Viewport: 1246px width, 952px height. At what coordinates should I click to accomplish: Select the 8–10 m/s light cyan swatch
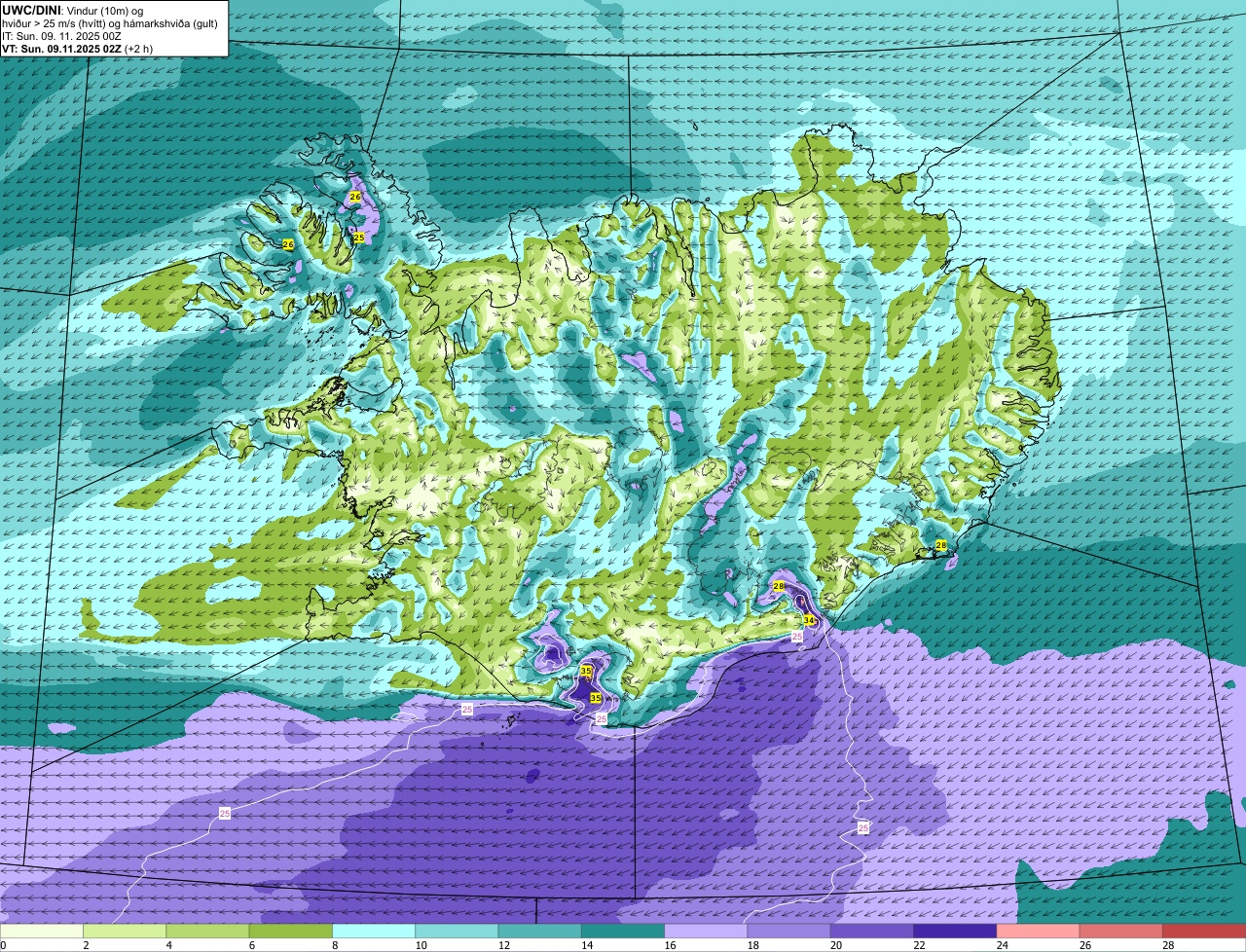374,931
